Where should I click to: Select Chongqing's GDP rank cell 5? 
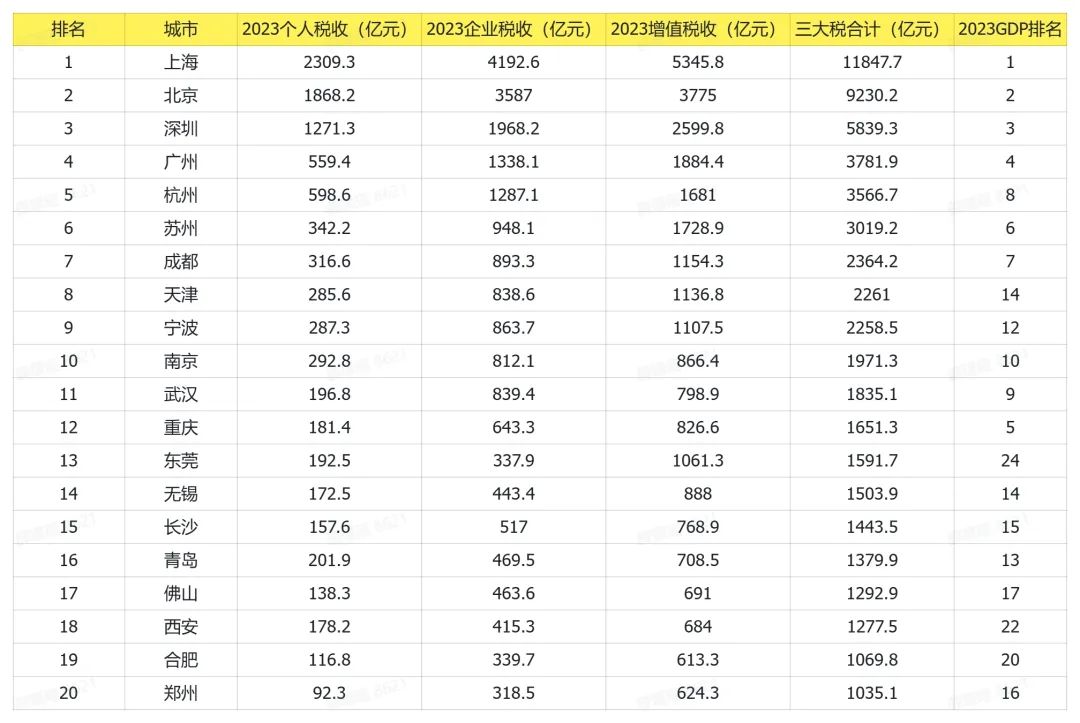point(1010,427)
